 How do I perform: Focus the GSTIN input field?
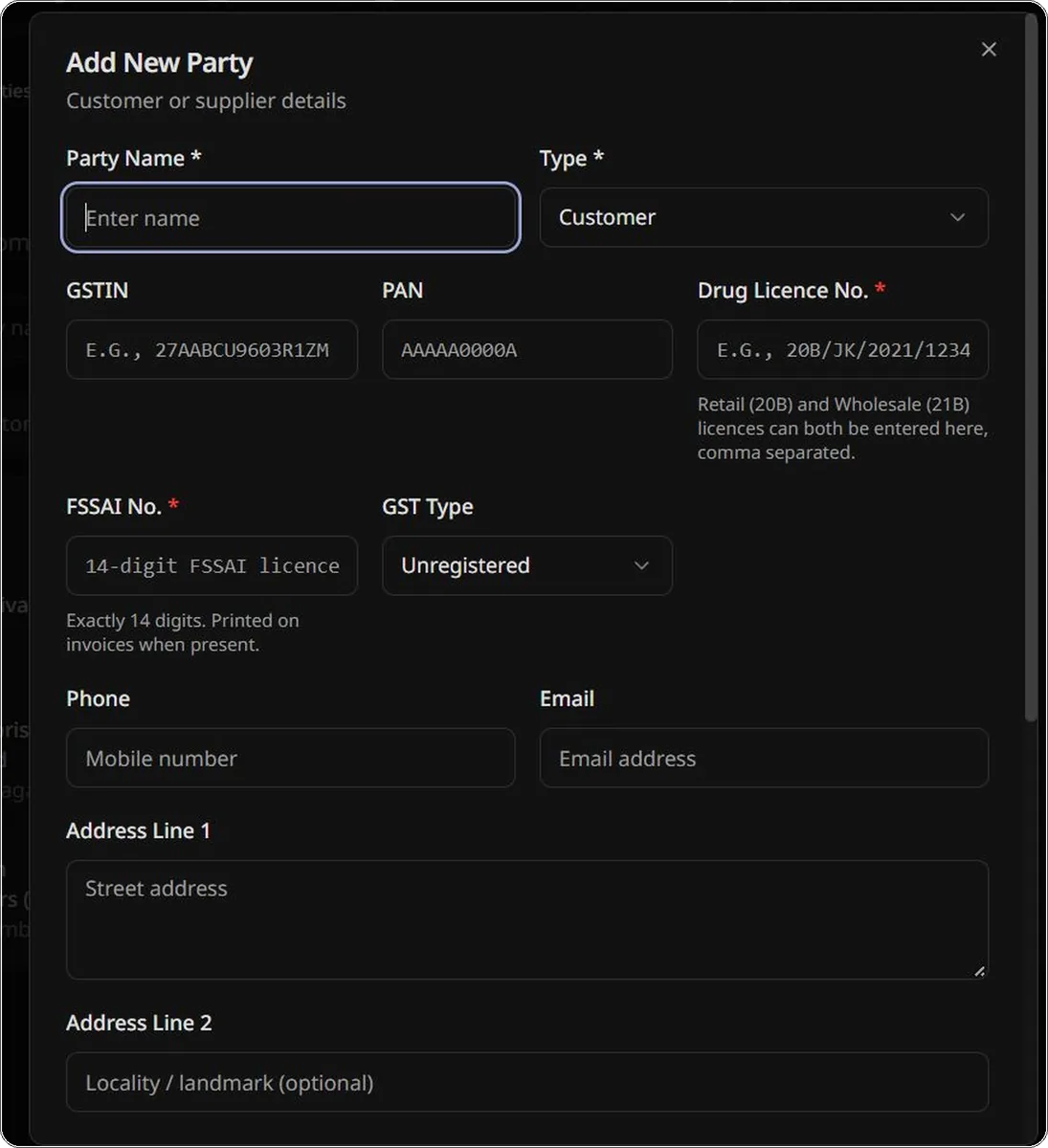click(x=212, y=350)
